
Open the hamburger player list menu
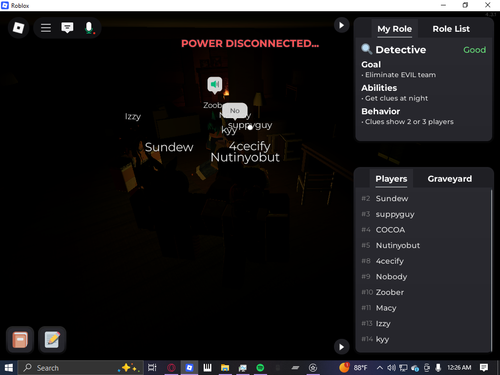[46, 28]
